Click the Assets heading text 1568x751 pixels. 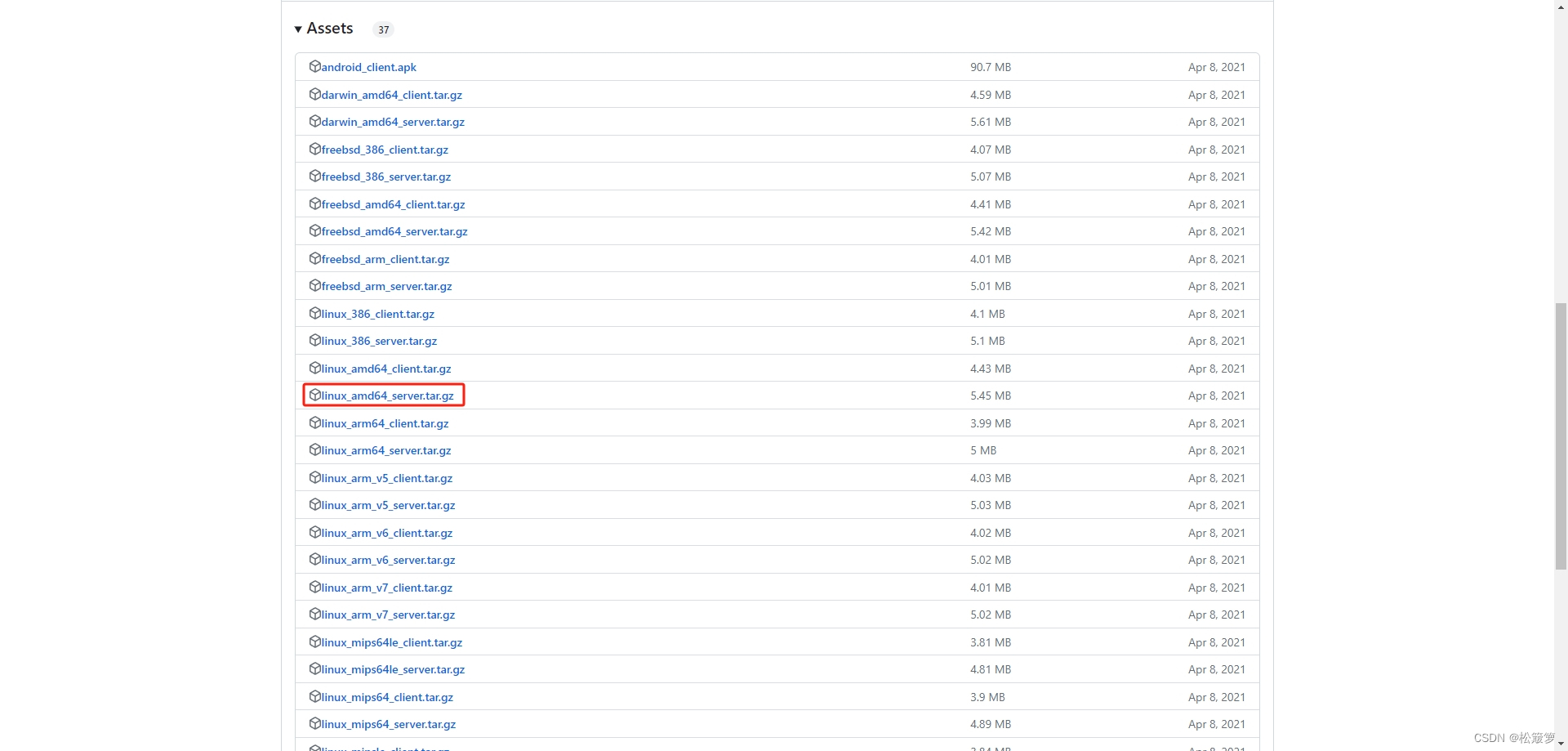coord(330,29)
